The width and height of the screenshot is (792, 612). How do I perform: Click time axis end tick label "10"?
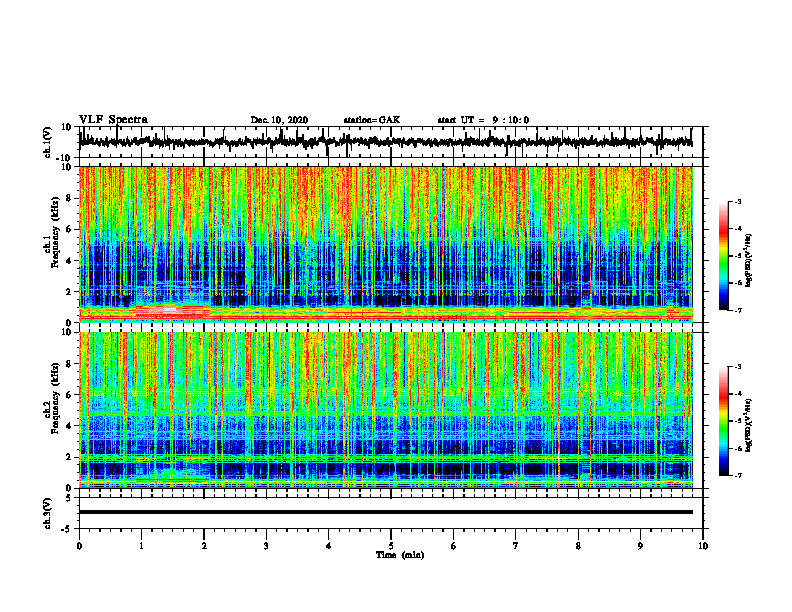[x=703, y=546]
